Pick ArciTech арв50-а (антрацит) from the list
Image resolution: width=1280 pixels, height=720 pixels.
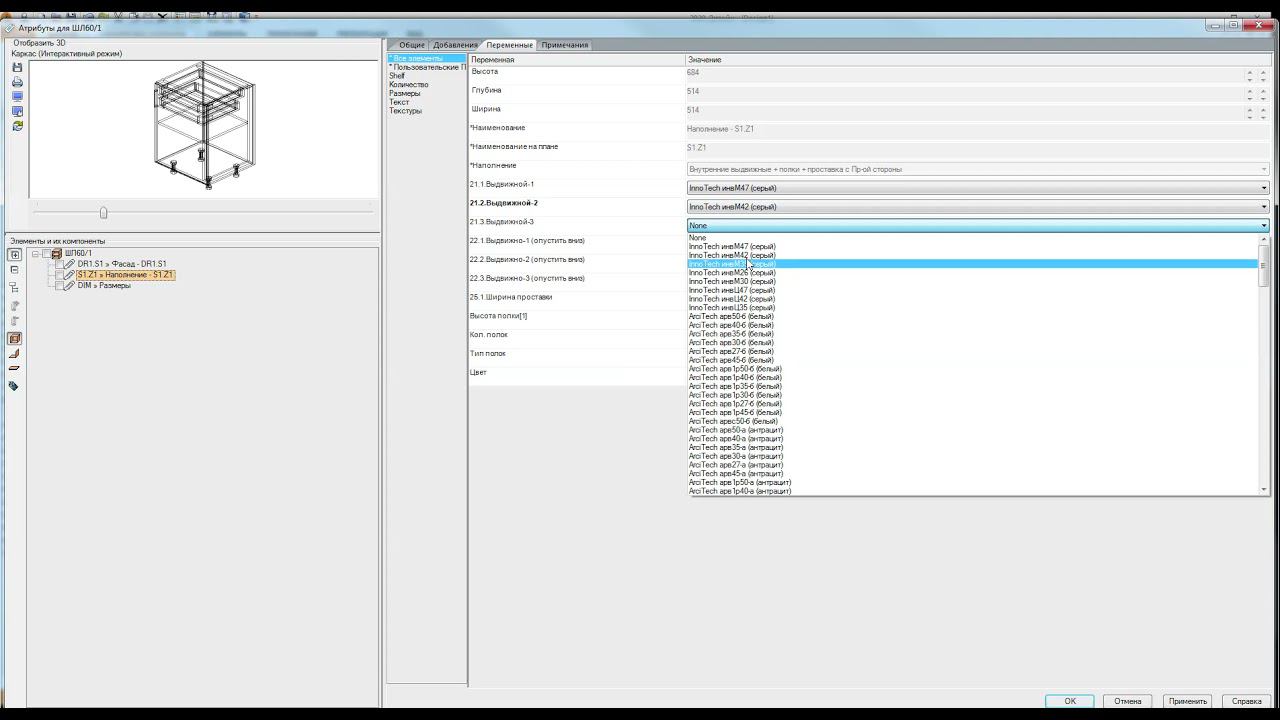pos(972,430)
